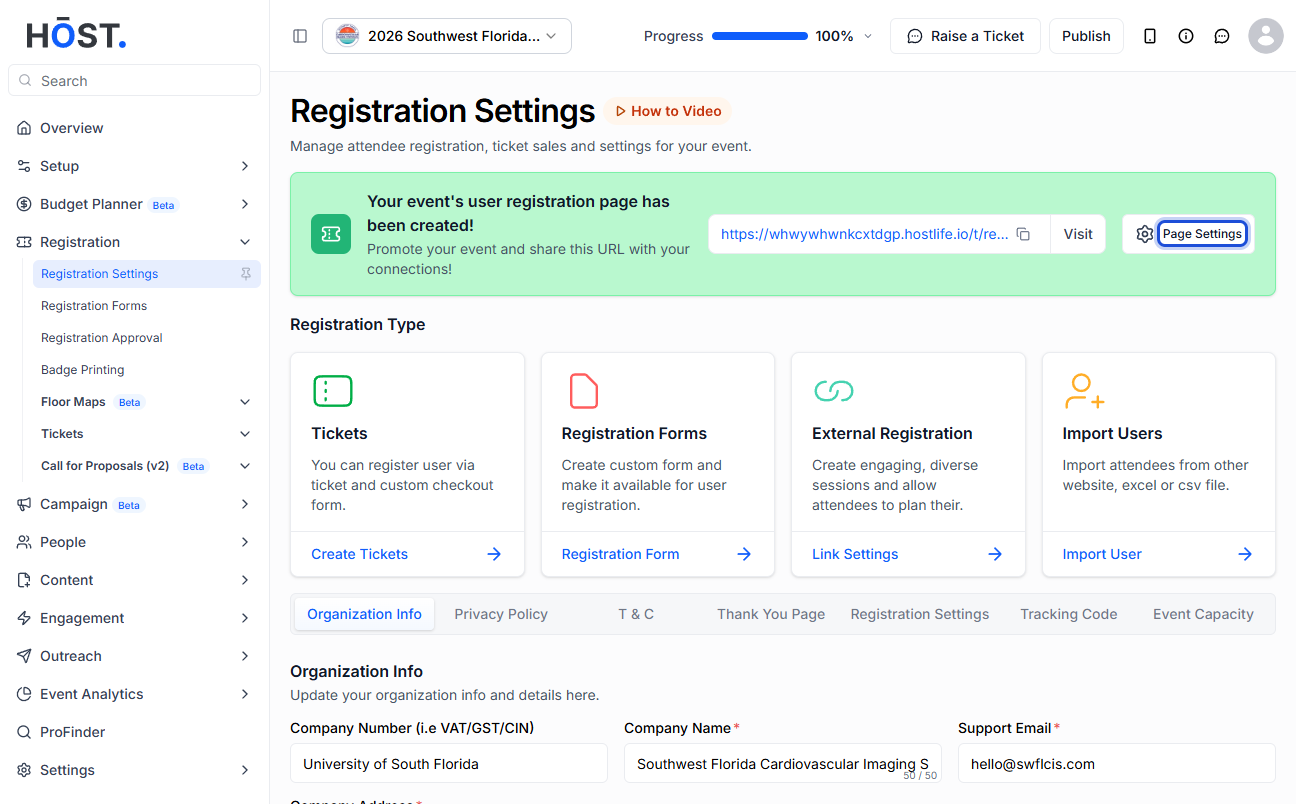This screenshot has height=804, width=1296.
Task: Click arrow next to Import User
Action: [1245, 554]
